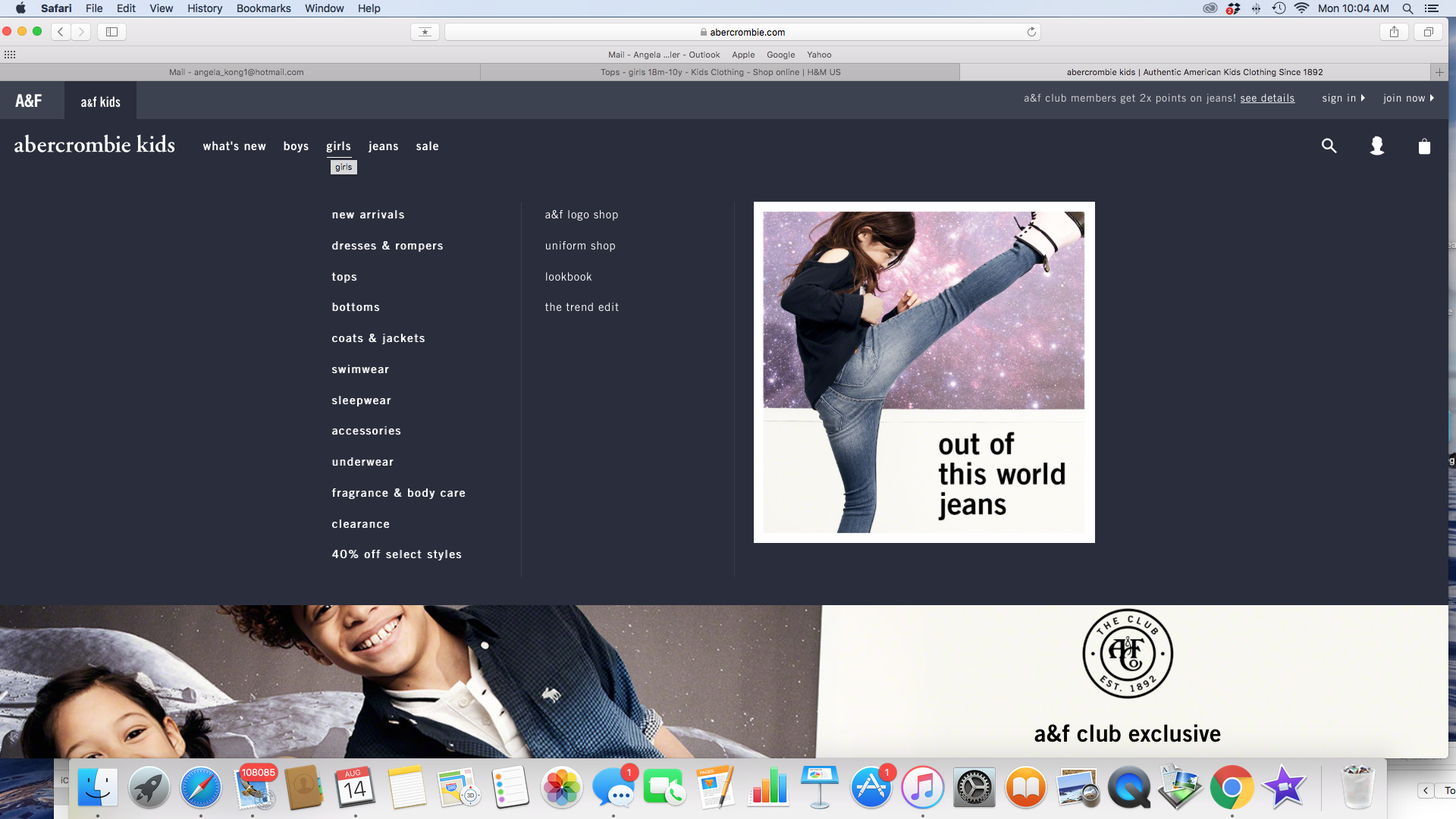Open dresses & rompers category

point(387,246)
